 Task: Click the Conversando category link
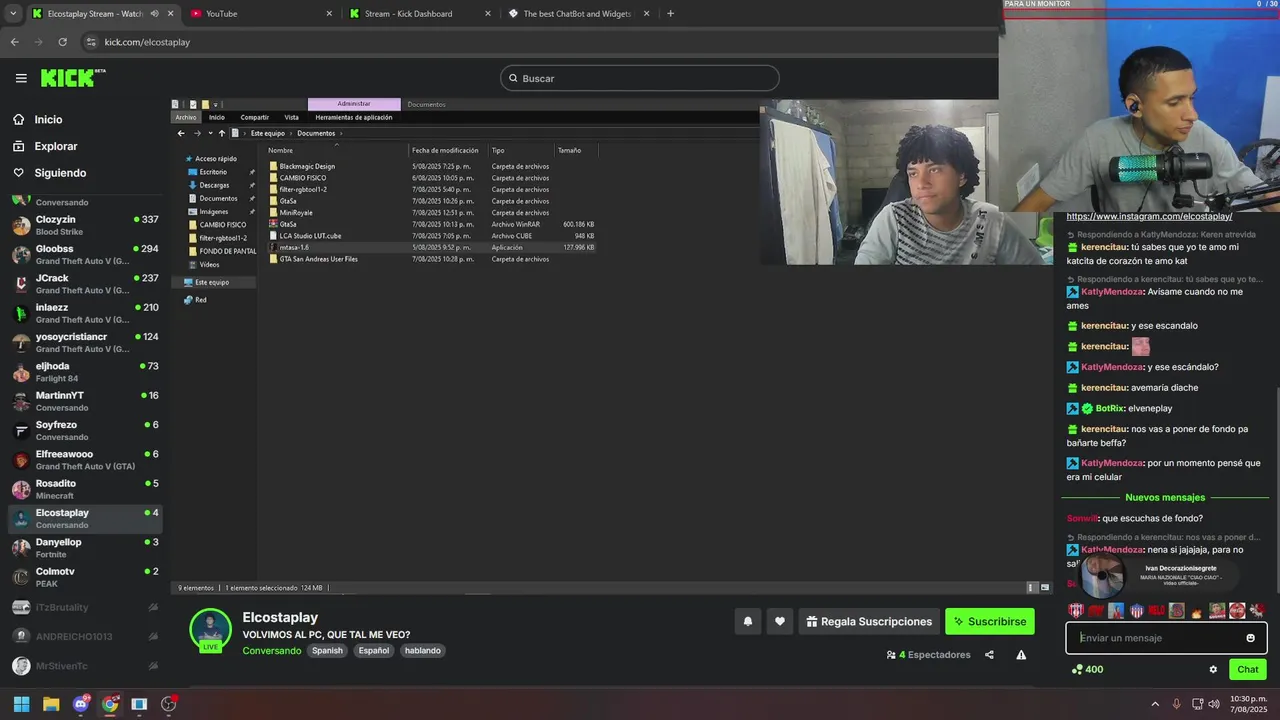(272, 650)
